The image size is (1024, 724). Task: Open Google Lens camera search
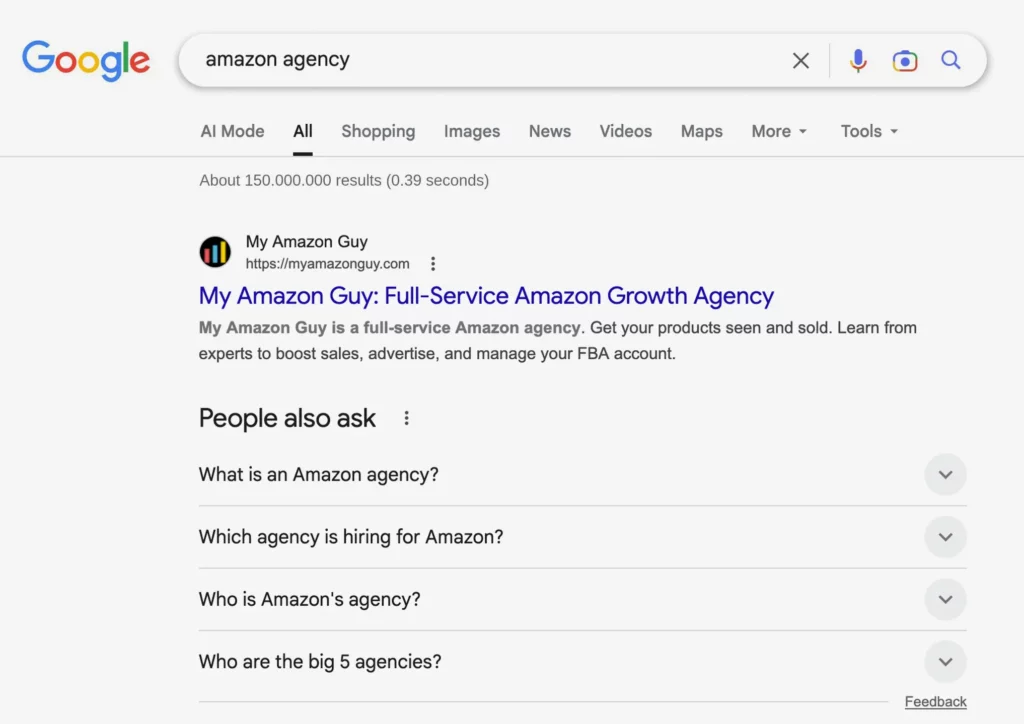pos(905,60)
